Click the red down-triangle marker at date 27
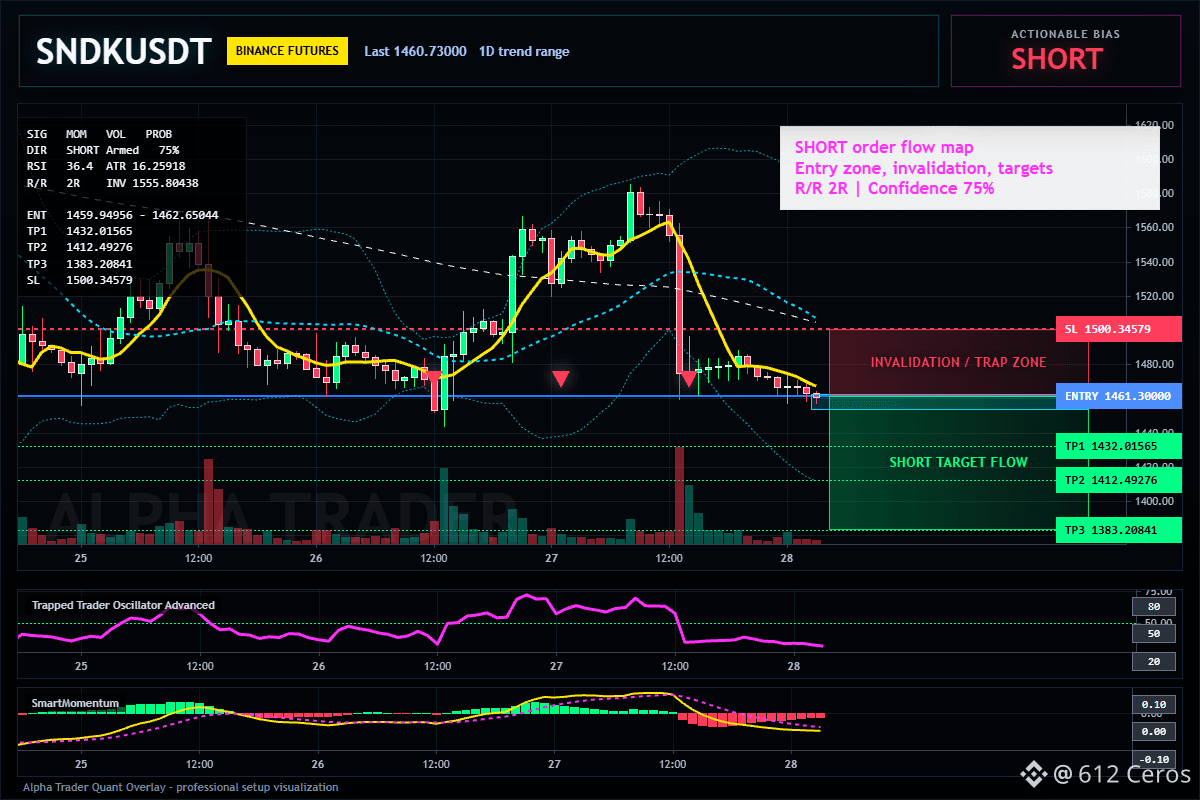 (561, 379)
